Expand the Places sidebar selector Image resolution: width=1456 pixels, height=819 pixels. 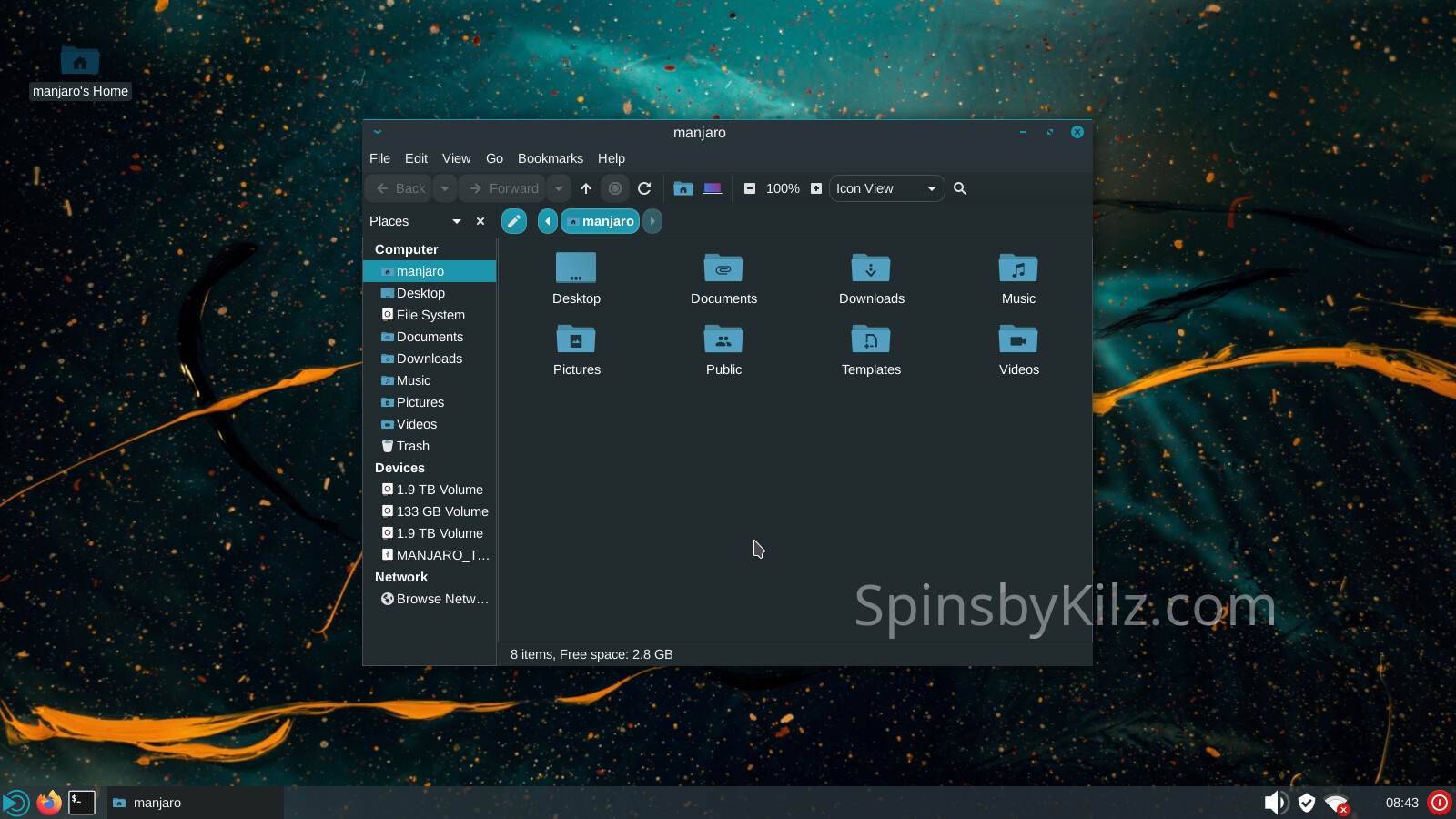click(456, 221)
